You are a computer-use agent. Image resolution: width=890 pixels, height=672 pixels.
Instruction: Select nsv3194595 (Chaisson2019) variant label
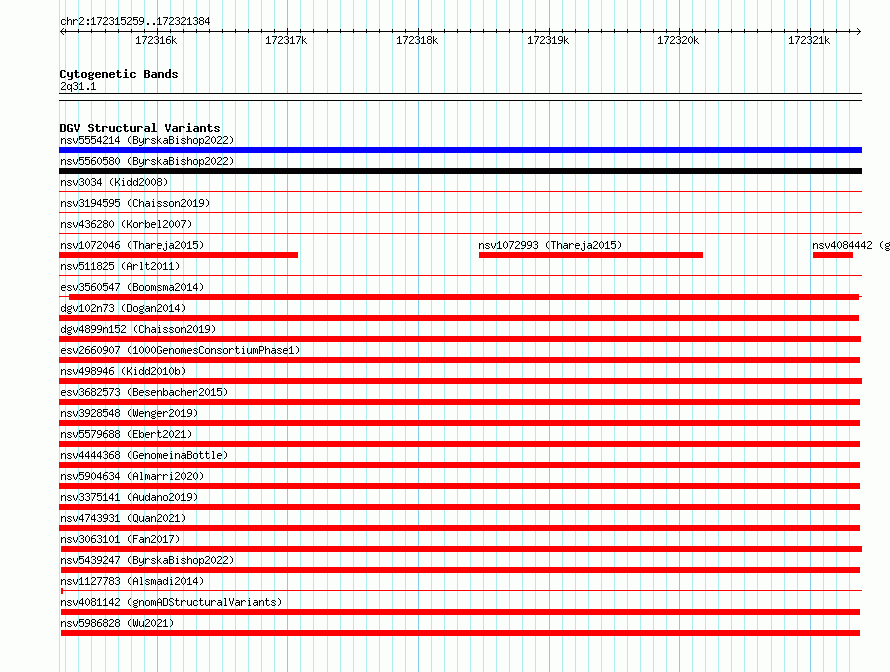[135, 203]
